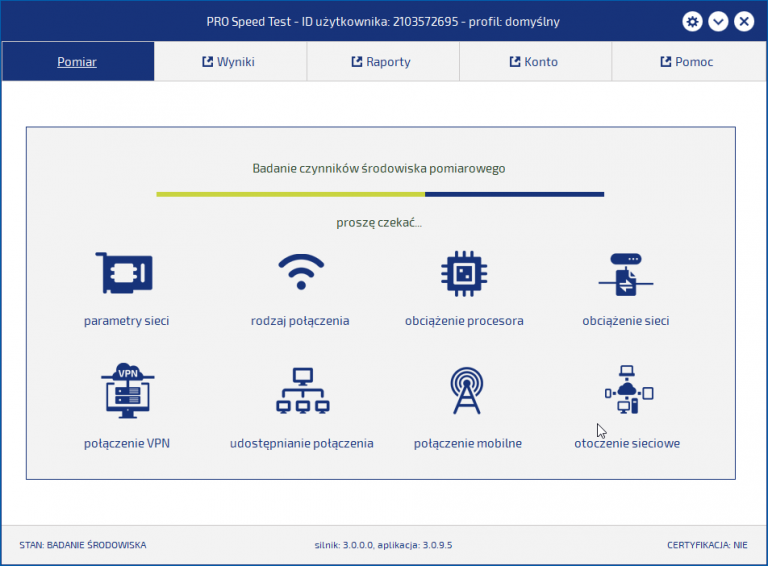768x566 pixels.
Task: Click the 'obciążenie sieci' transfer icon
Action: point(626,273)
